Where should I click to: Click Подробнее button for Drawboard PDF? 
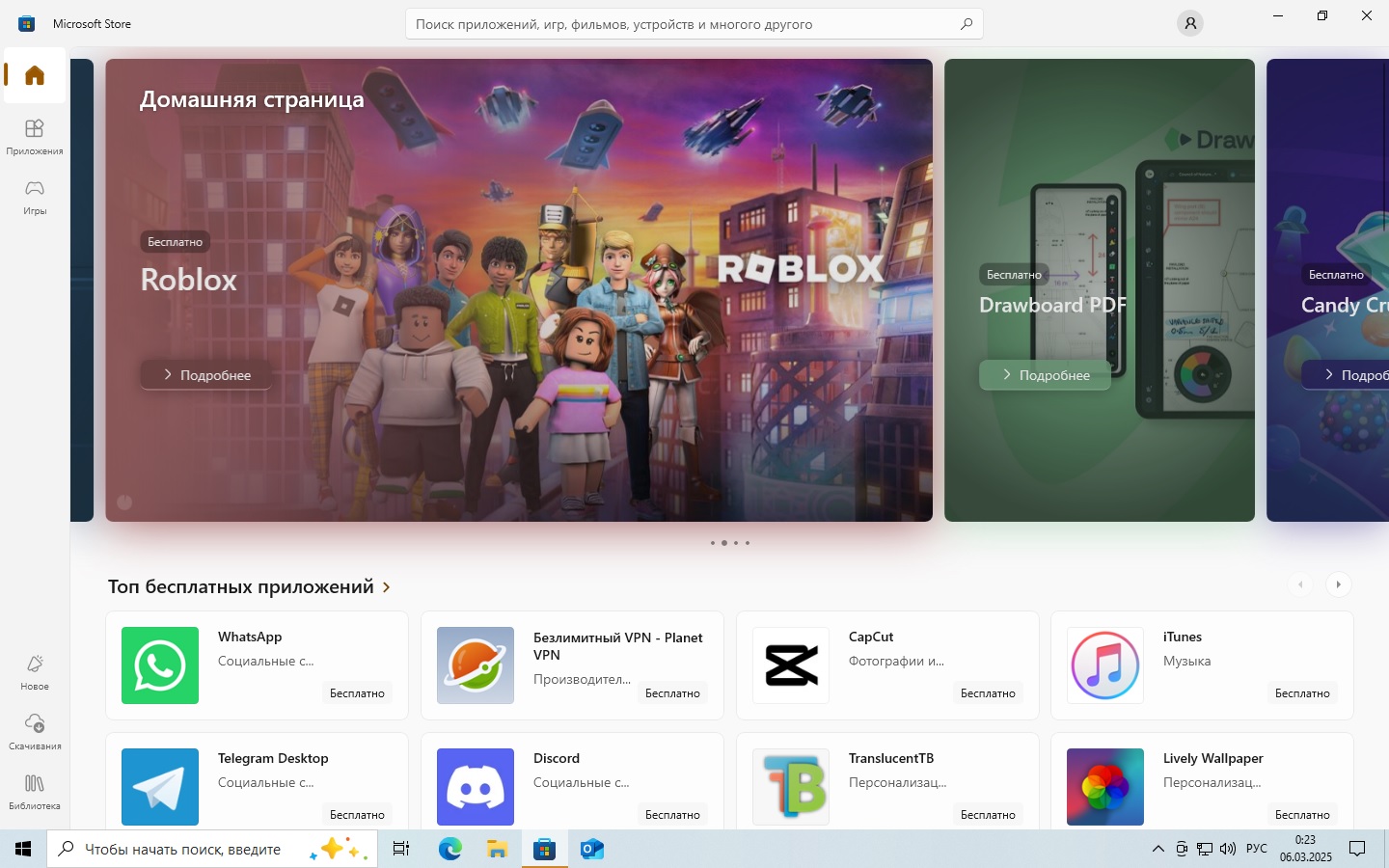(x=1045, y=374)
